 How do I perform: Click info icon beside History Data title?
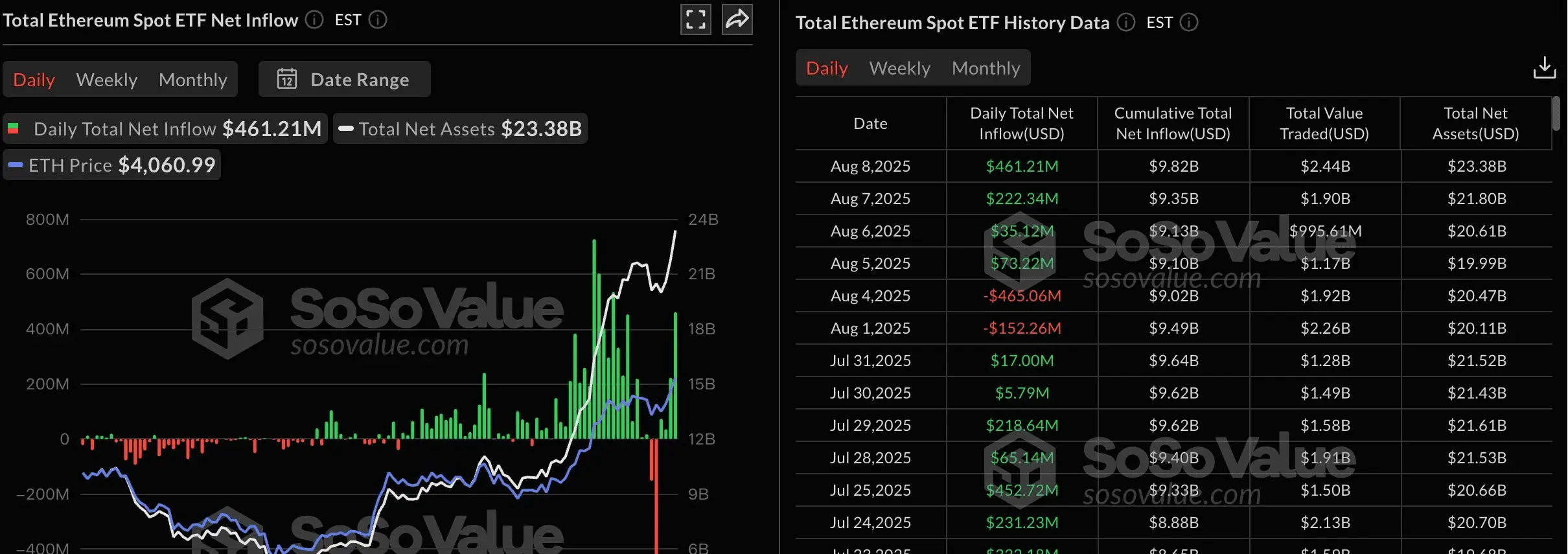coord(1126,23)
